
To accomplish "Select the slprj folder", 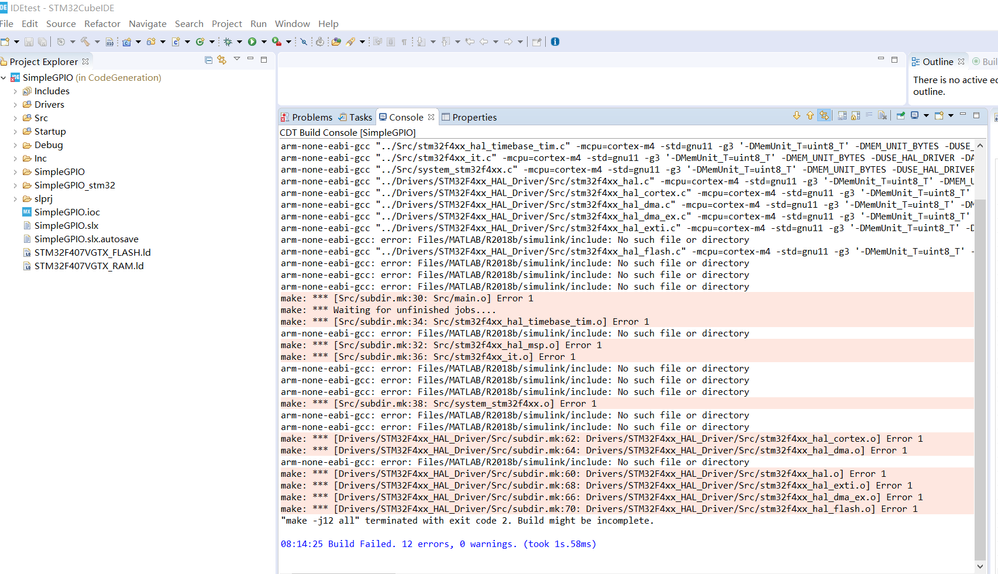I will [x=43, y=199].
